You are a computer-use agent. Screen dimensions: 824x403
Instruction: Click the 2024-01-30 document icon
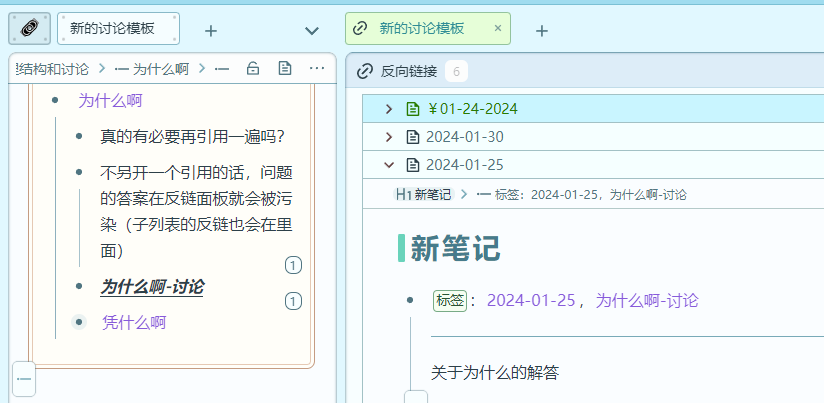[414, 137]
